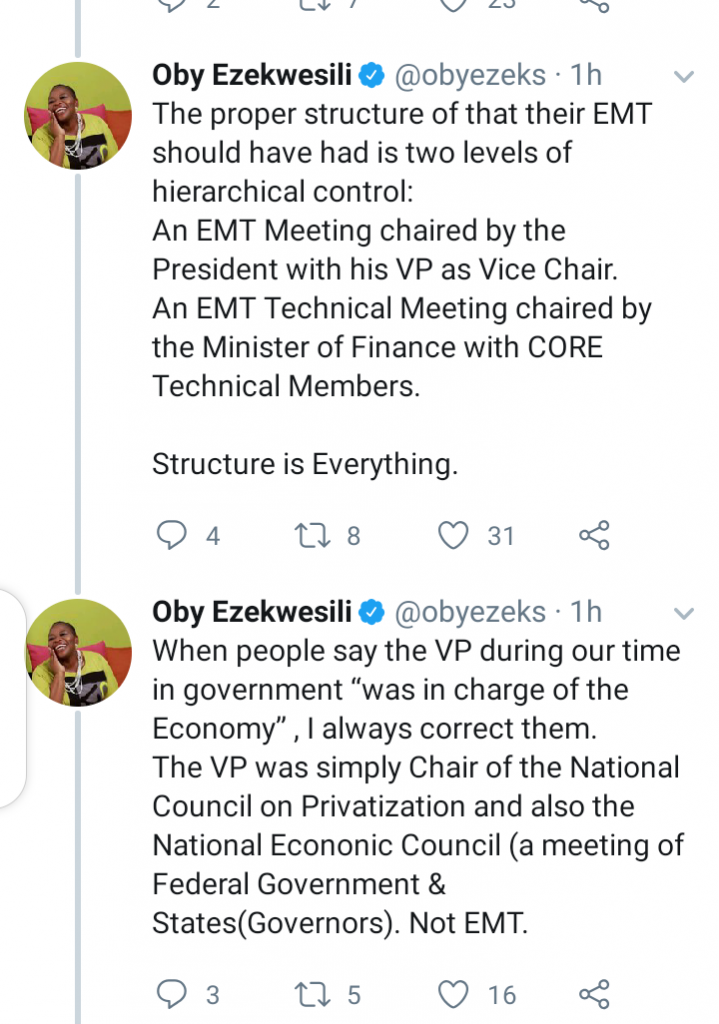Open the '1h' timestamp of the EMT structure tweet

pyautogui.click(x=586, y=75)
